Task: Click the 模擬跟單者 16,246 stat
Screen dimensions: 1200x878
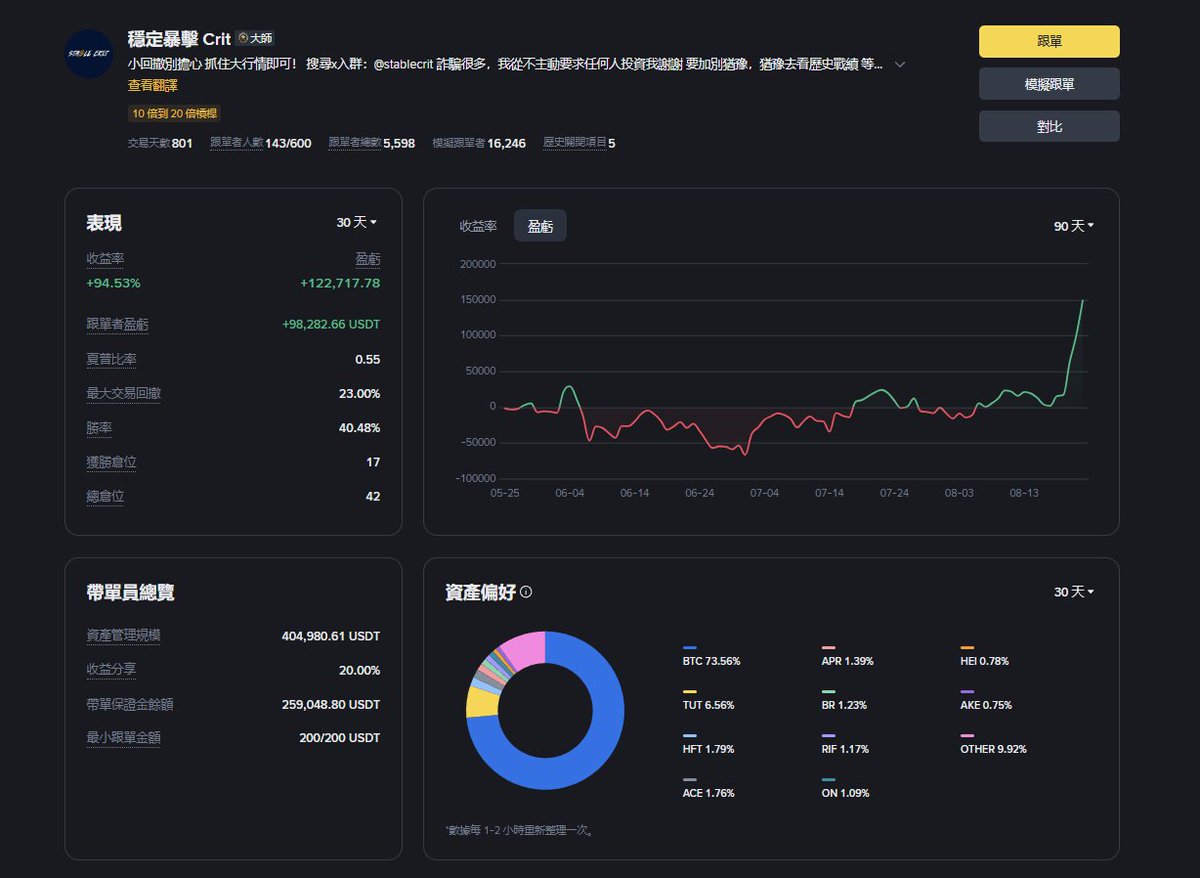Action: pos(479,143)
